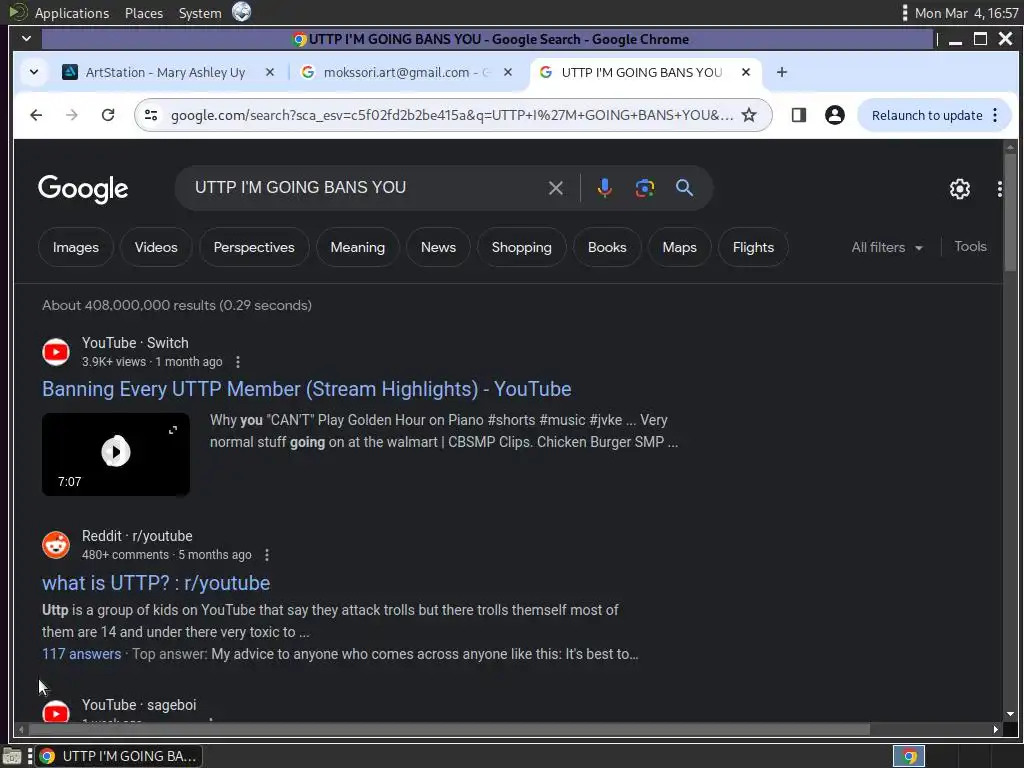This screenshot has width=1024, height=768.
Task: Click the YouTube favicon of Switch result
Action: [x=56, y=352]
